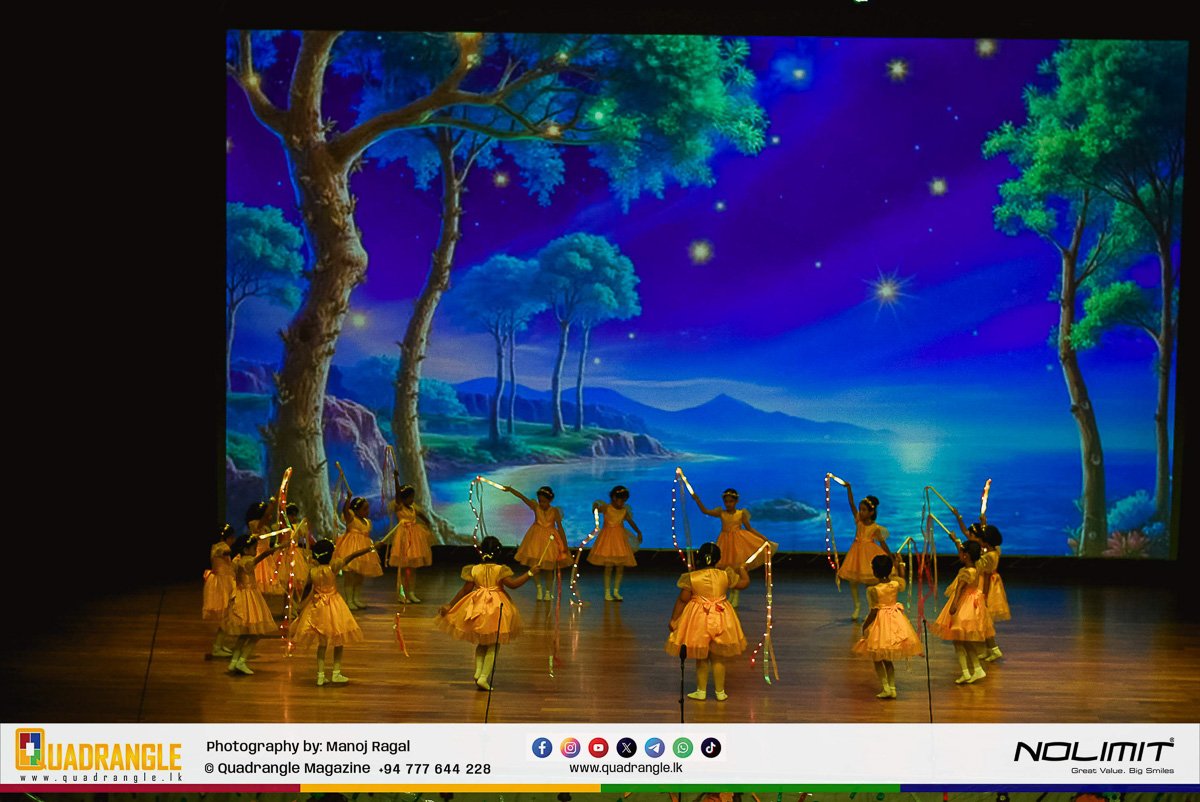This screenshot has height=802, width=1200.
Task: Open the Facebook social icon
Action: 542,748
